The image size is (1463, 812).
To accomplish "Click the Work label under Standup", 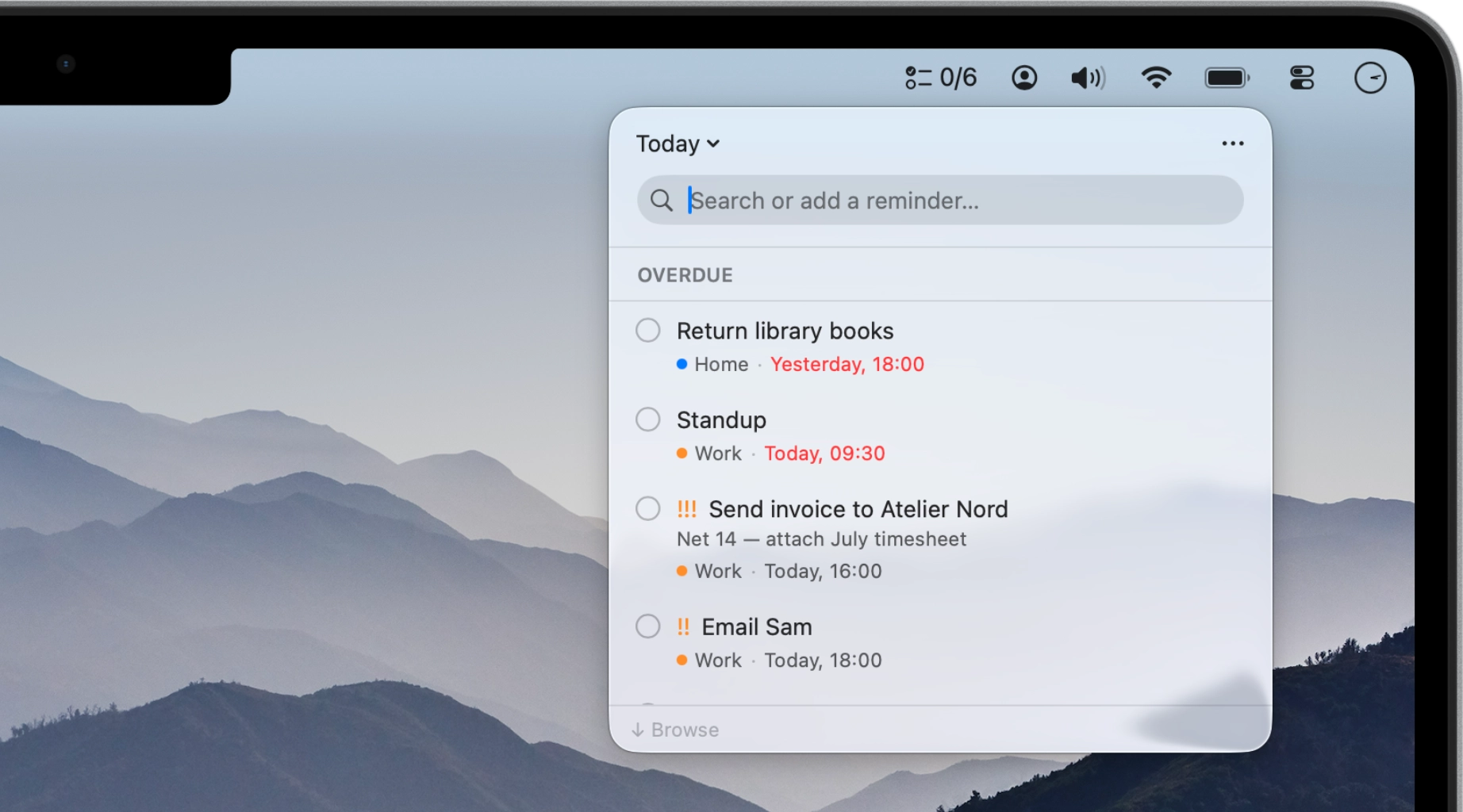I will 718,453.
